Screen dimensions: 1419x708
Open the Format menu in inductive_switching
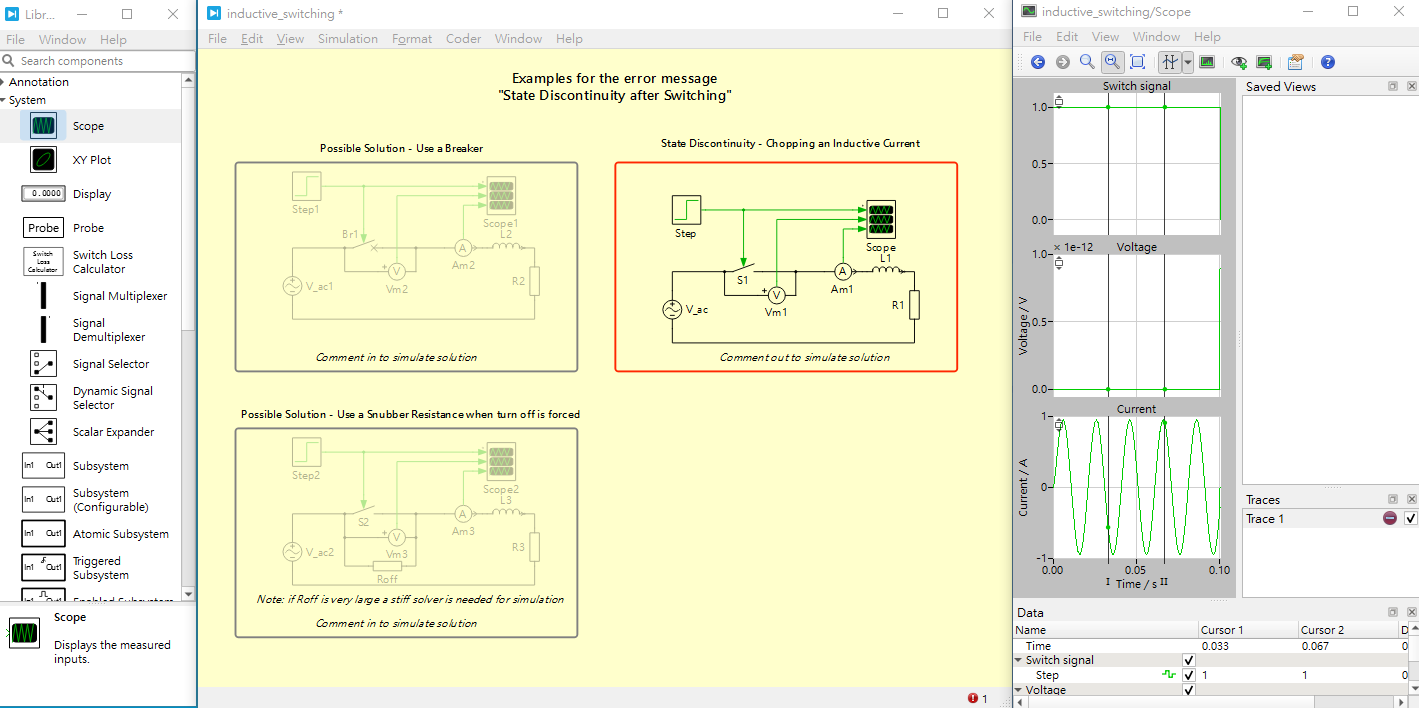pos(412,39)
